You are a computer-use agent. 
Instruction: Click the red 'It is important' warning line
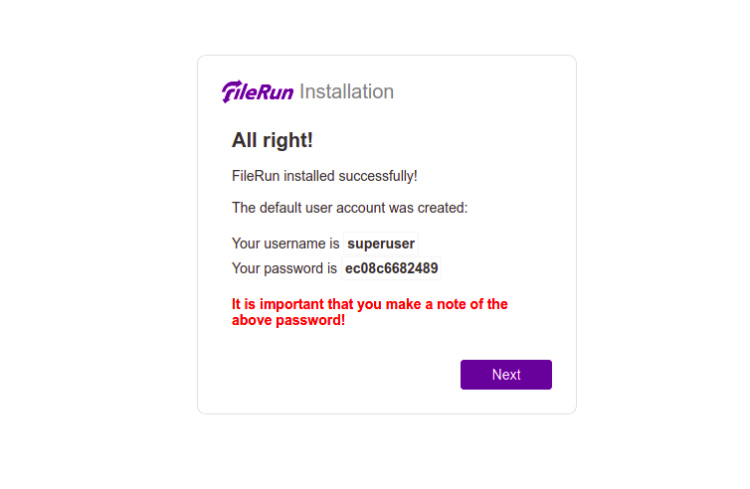tap(369, 304)
